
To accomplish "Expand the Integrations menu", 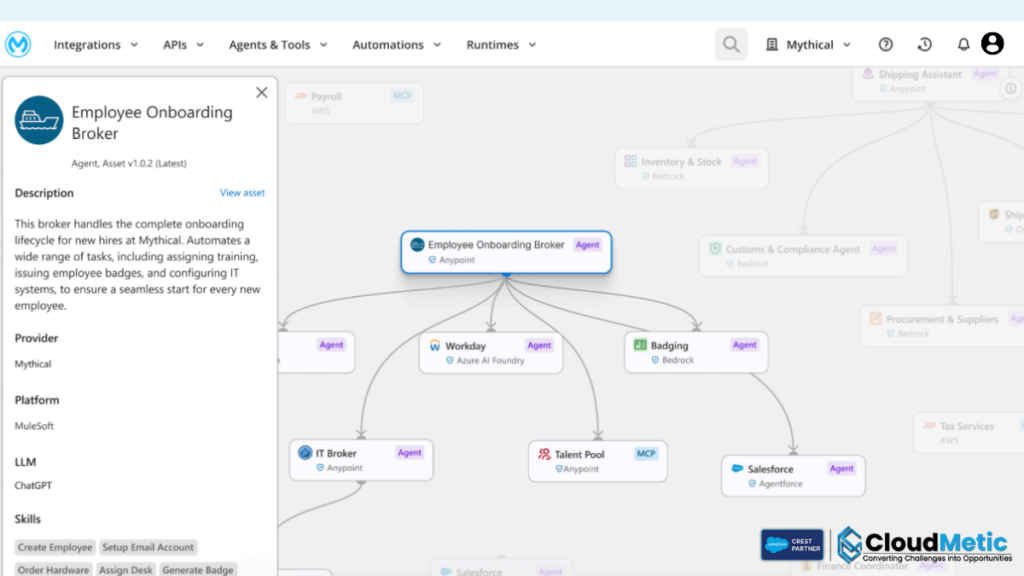I will [96, 44].
